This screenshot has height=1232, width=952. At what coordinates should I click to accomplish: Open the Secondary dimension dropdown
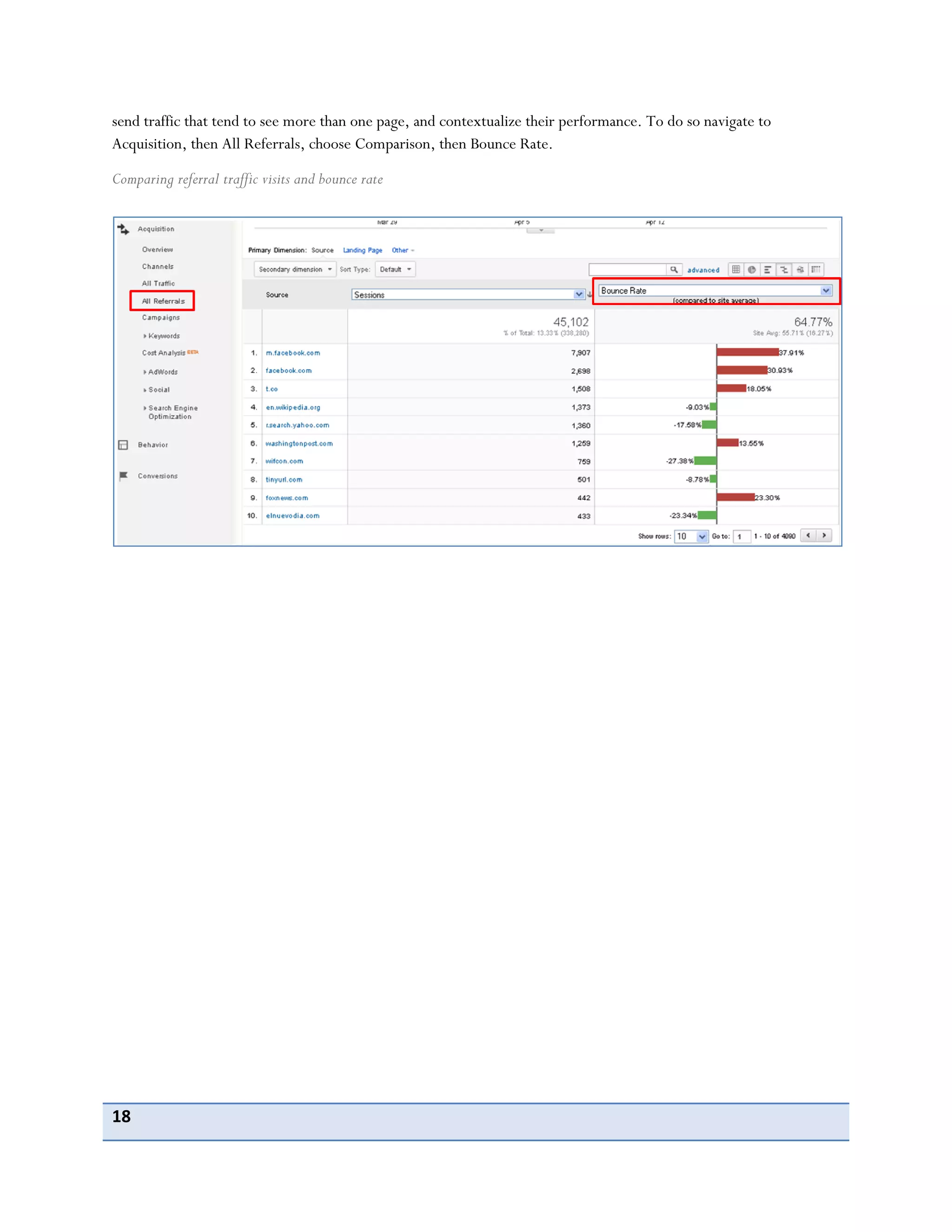tap(295, 270)
